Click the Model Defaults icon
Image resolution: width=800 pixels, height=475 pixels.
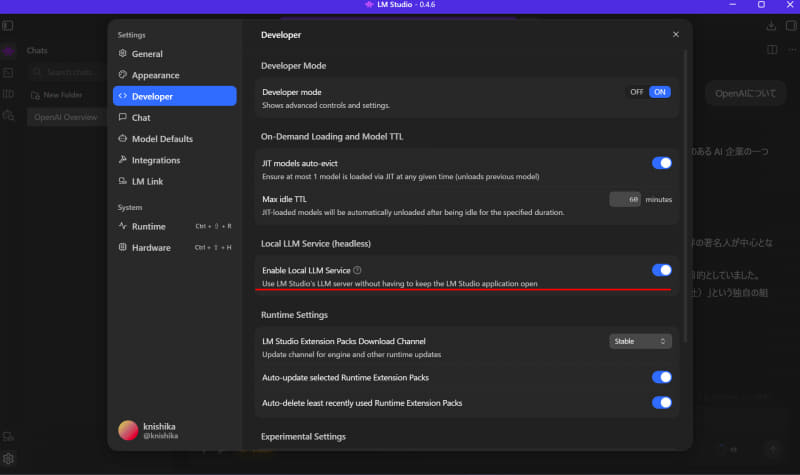point(122,138)
